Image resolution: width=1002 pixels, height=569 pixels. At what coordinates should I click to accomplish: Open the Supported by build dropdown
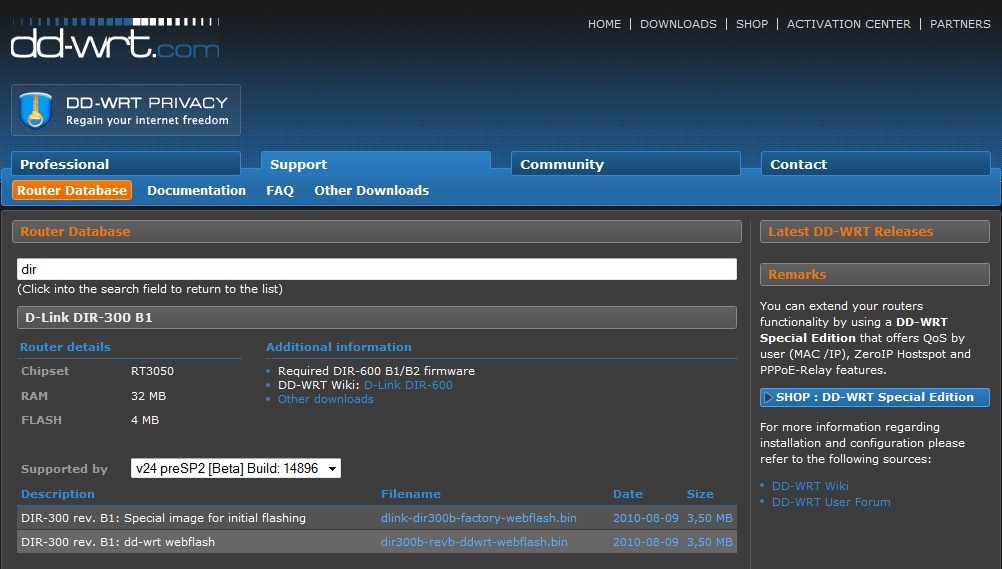(x=235, y=468)
